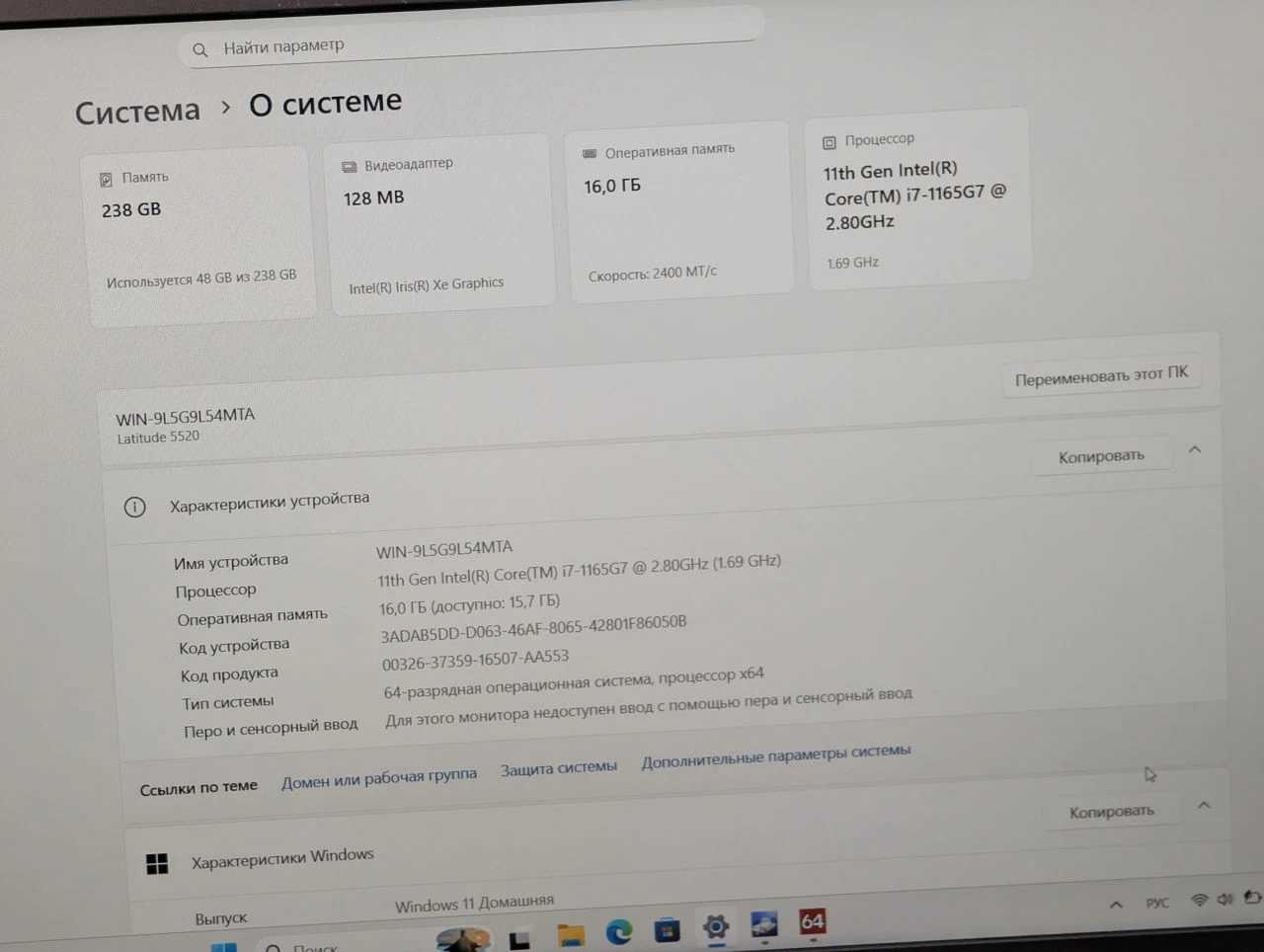
Task: Click the Wi-Fi network tray icon
Action: point(1200,900)
